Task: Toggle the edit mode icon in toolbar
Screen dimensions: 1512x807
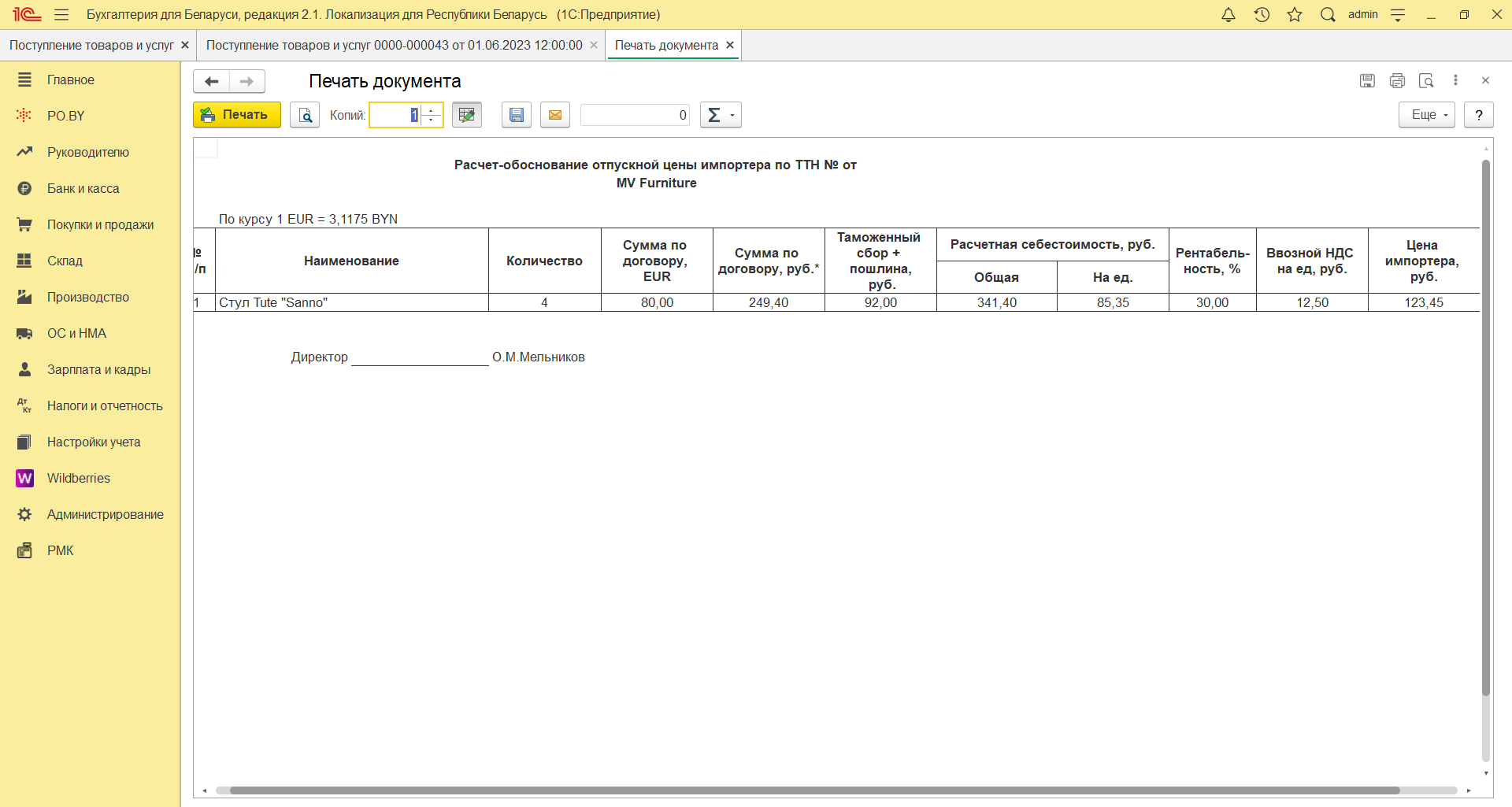Action: tap(467, 115)
